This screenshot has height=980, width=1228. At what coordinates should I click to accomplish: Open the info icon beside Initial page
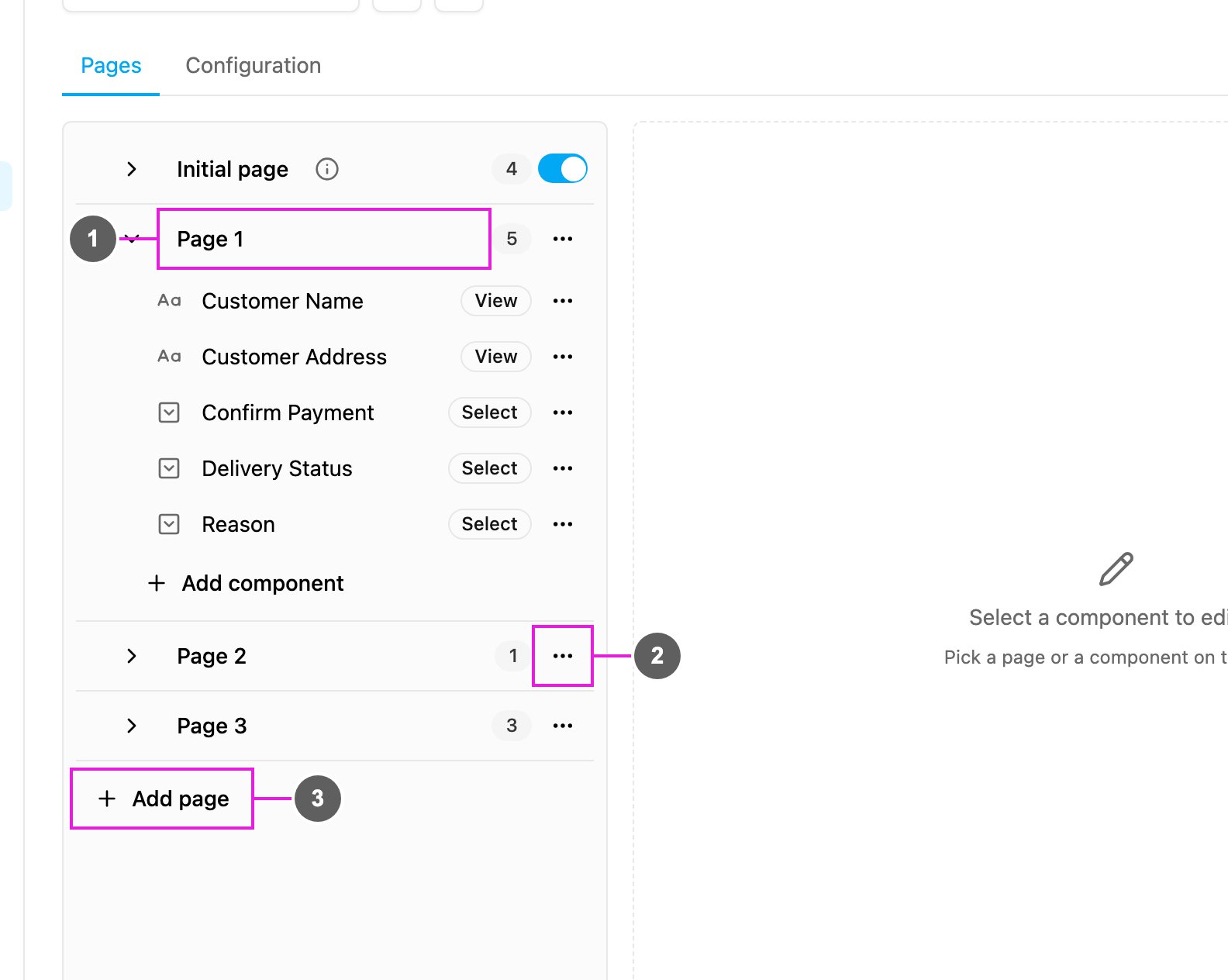click(327, 169)
